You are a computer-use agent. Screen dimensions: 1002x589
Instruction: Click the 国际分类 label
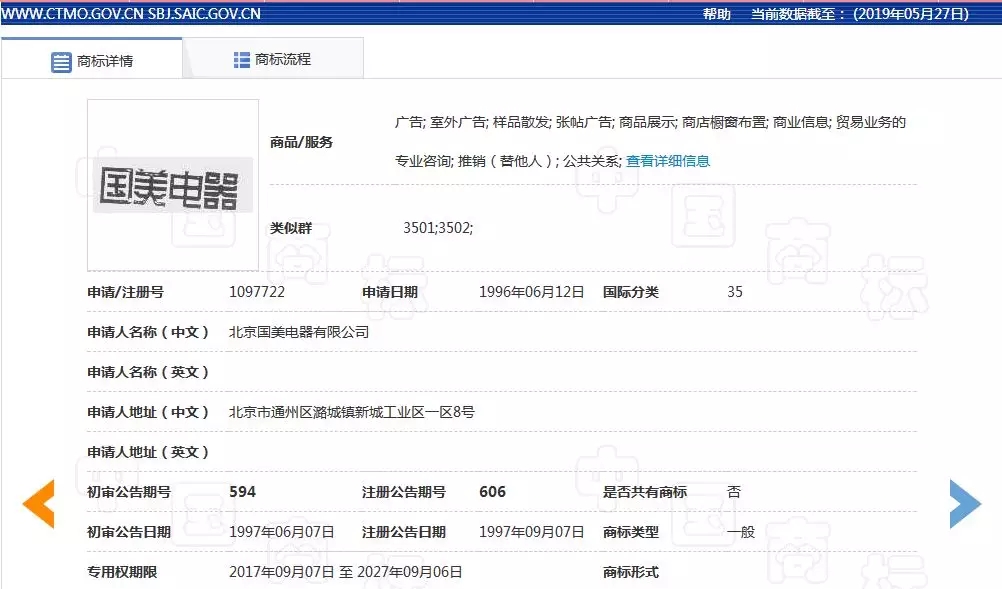tap(631, 292)
